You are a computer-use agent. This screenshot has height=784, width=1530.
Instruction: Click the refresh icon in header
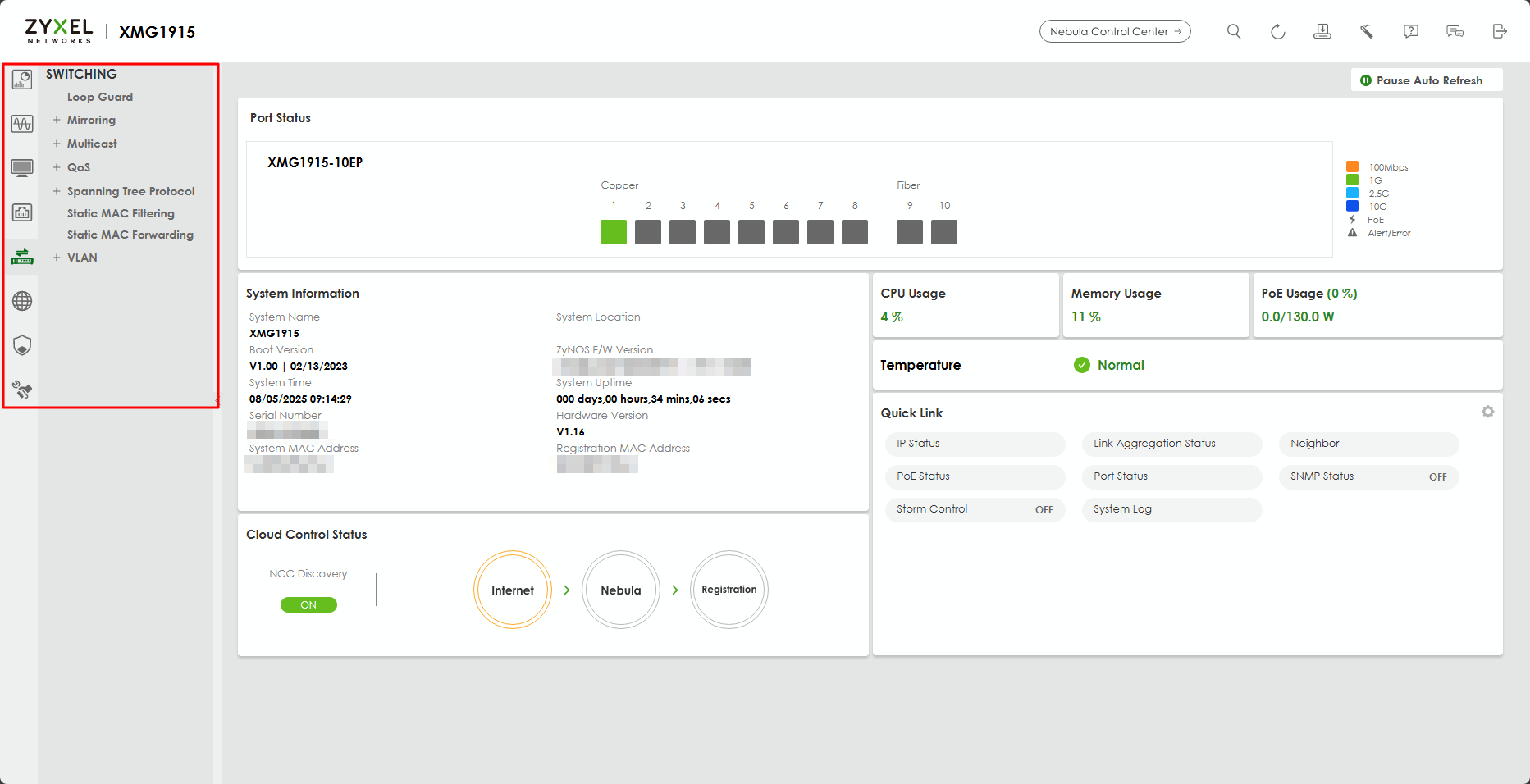1278,31
